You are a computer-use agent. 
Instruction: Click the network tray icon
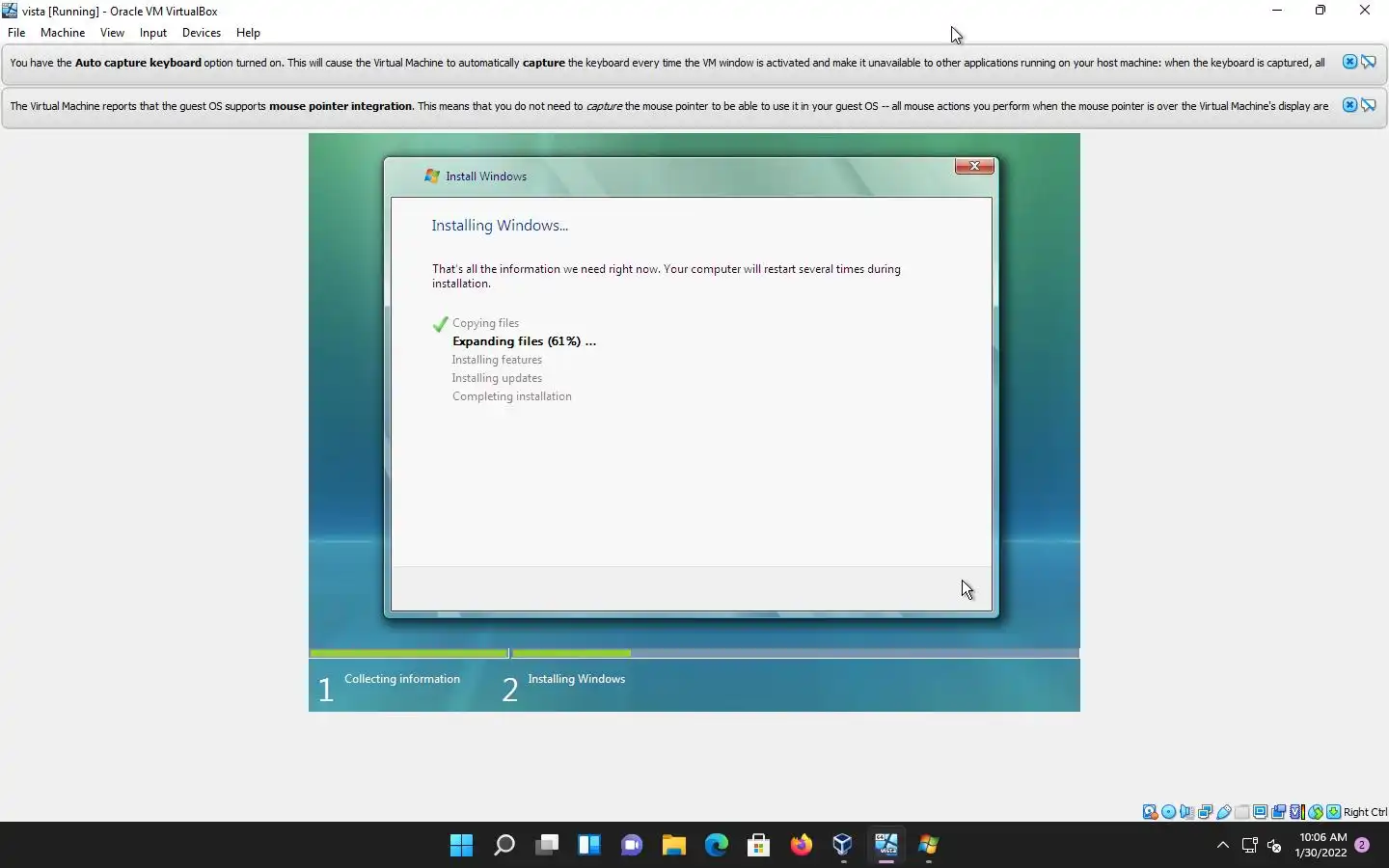click(1249, 846)
